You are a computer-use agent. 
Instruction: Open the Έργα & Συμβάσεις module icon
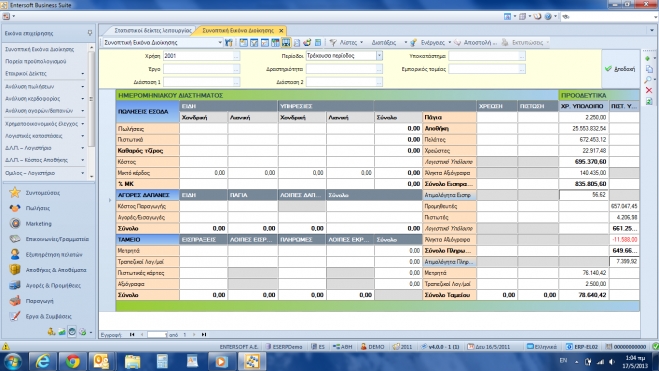15,316
